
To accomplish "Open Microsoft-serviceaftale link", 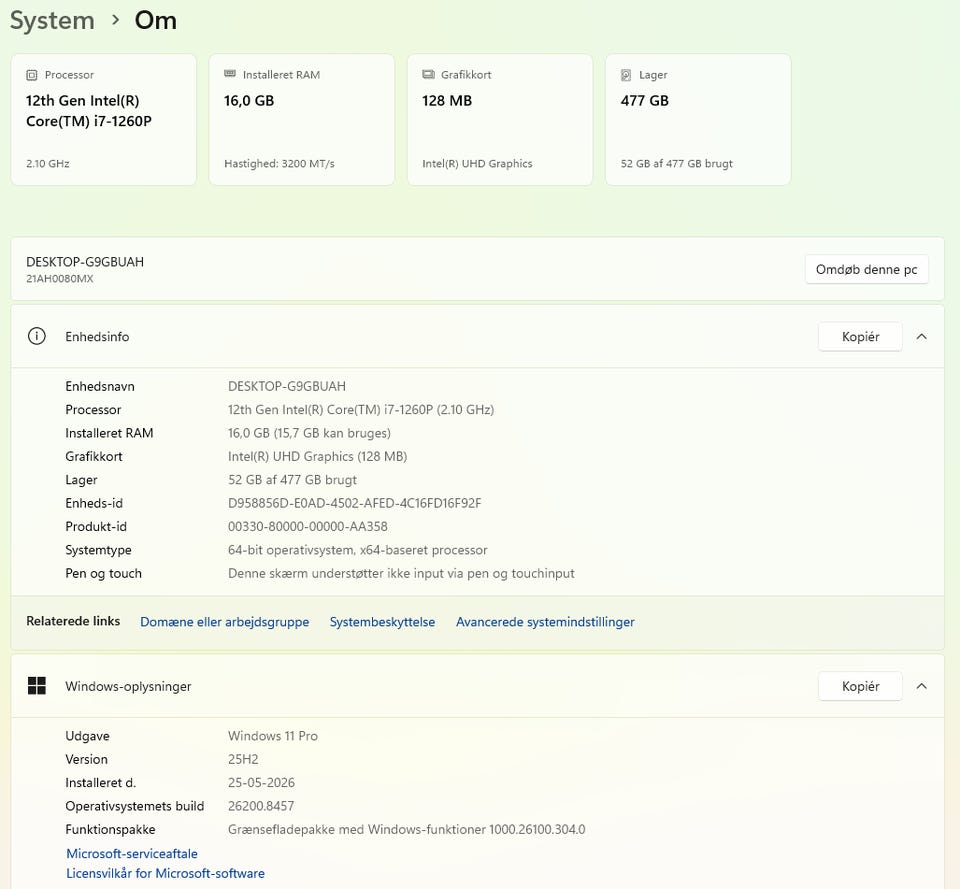I will (x=132, y=853).
